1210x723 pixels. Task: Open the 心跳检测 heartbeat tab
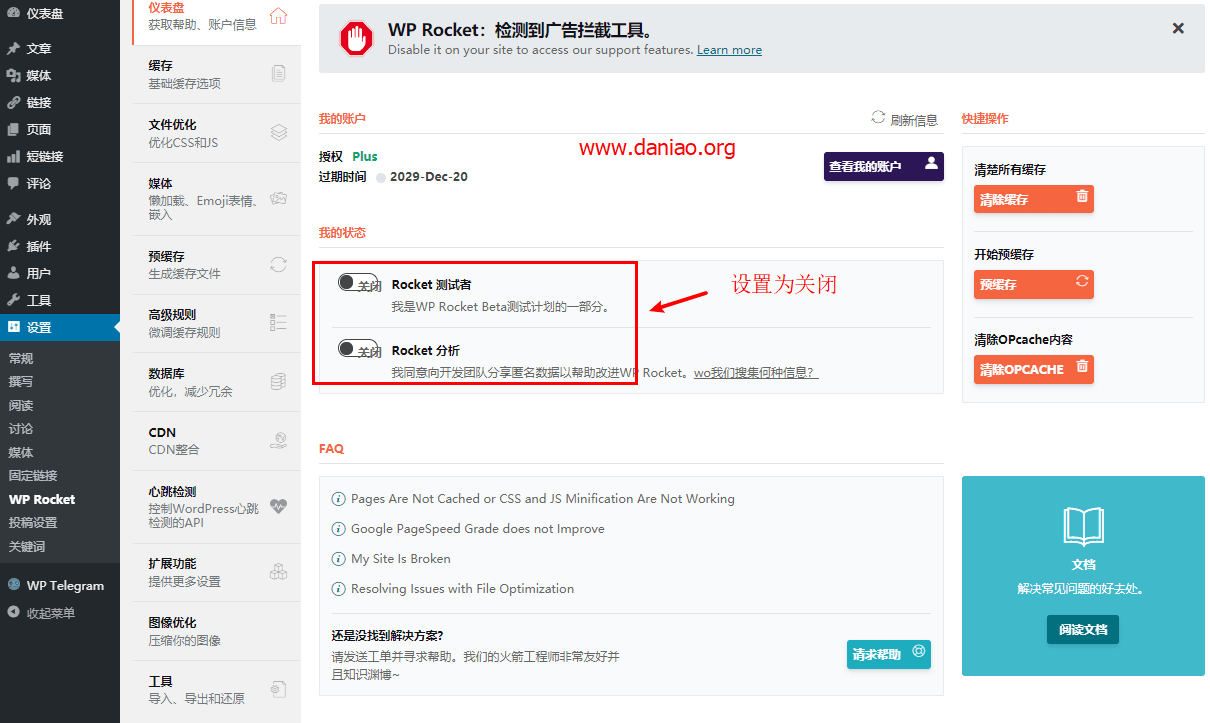(x=216, y=507)
